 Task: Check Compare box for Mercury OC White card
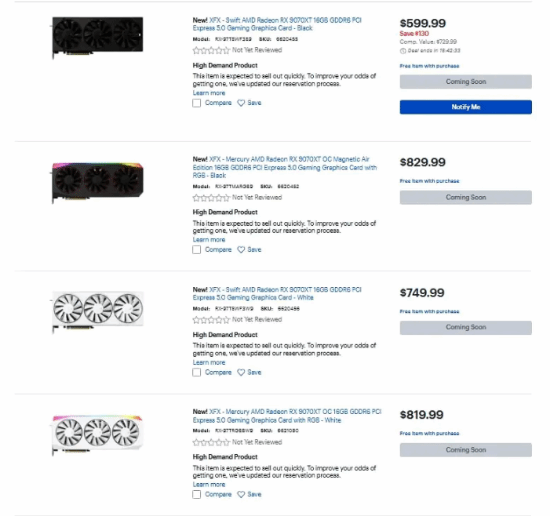pyautogui.click(x=197, y=495)
